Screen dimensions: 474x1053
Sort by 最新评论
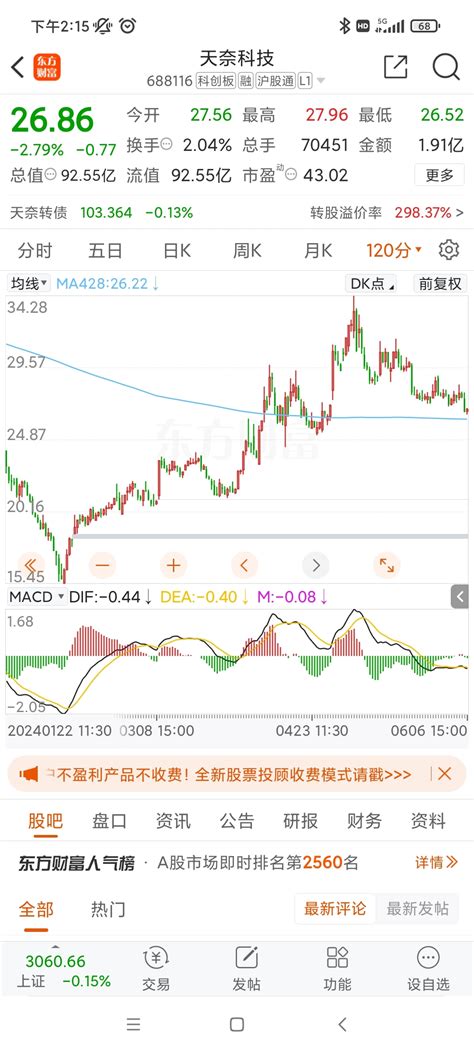pos(335,909)
